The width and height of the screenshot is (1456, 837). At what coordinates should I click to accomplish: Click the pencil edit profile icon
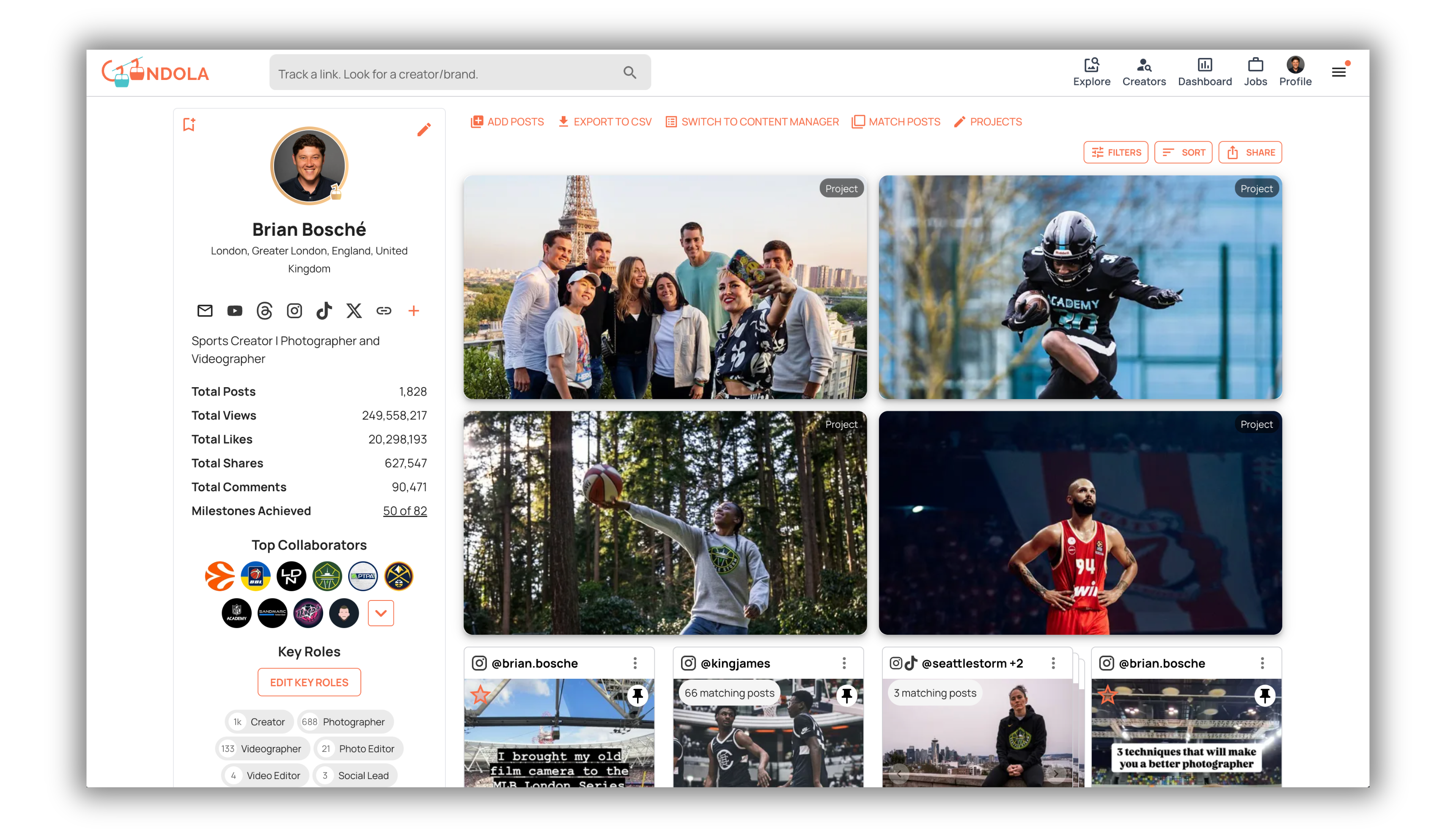tap(423, 129)
